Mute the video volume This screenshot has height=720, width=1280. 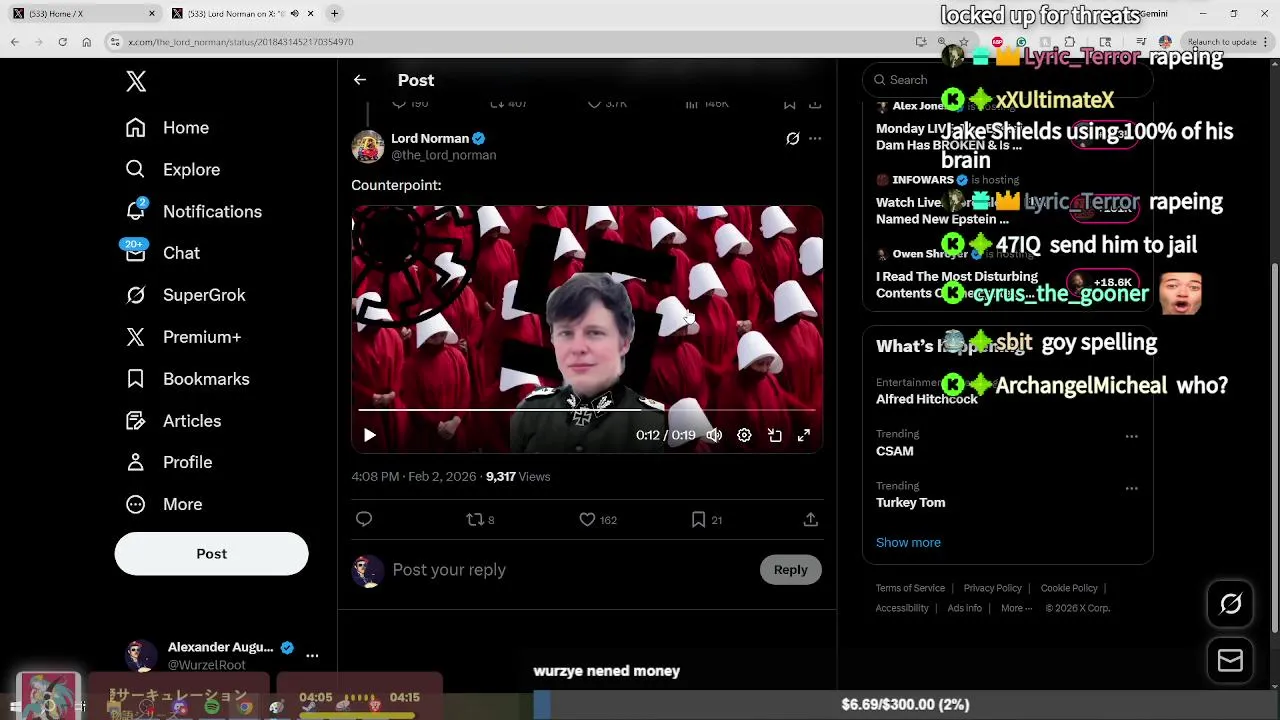pos(714,435)
